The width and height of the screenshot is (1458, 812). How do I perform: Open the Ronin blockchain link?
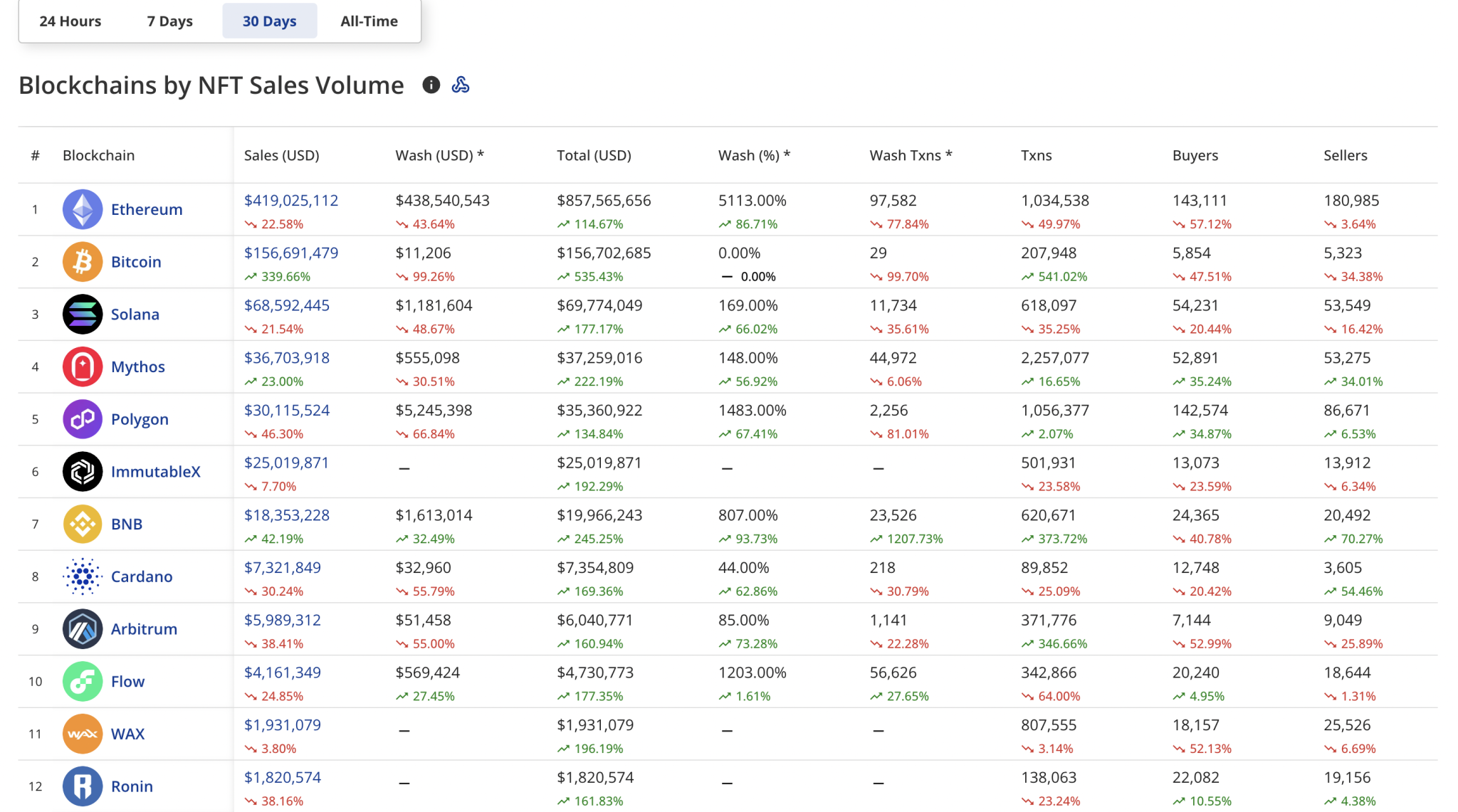pos(132,786)
